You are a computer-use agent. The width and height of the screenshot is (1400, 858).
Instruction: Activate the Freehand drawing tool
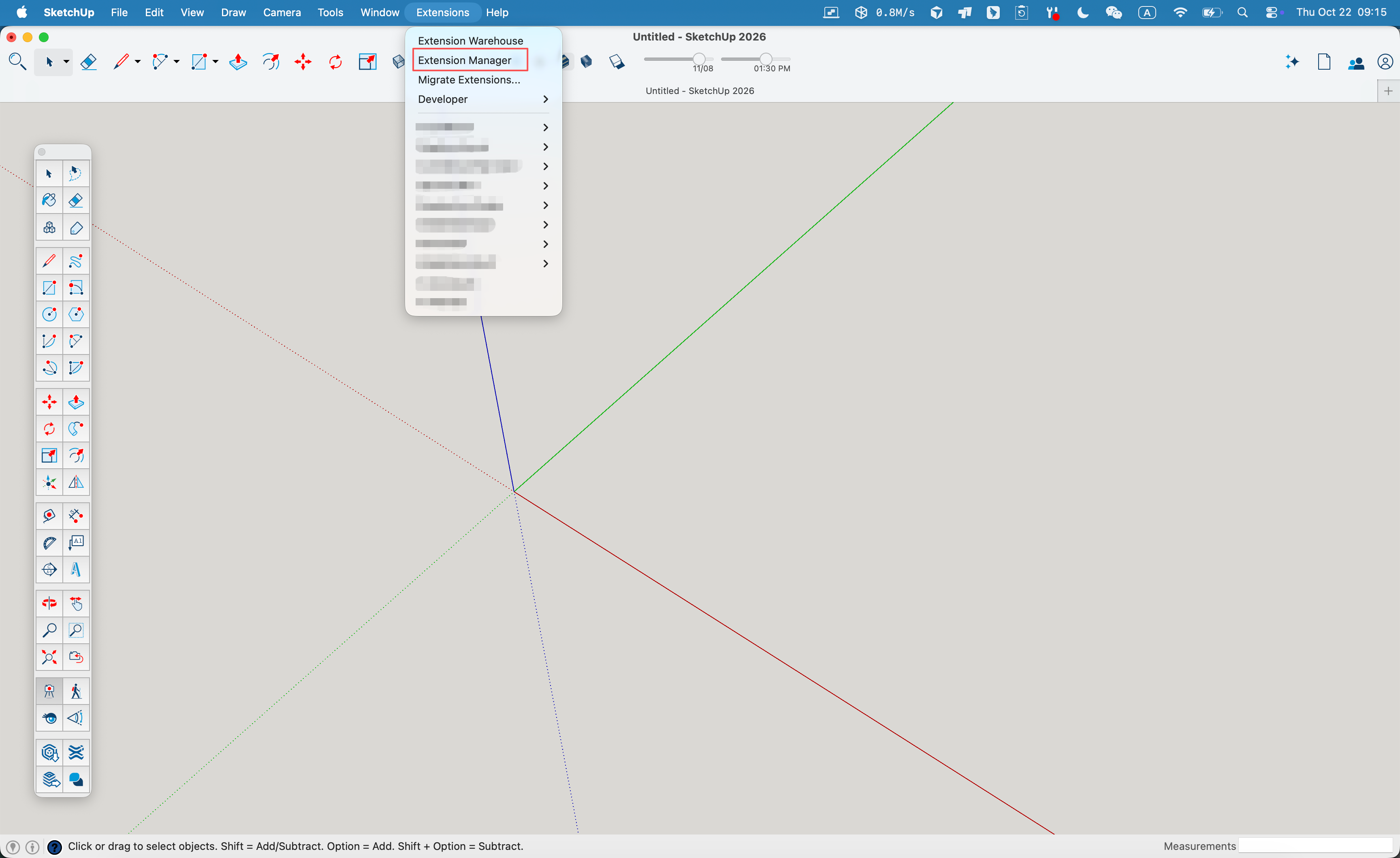76,261
